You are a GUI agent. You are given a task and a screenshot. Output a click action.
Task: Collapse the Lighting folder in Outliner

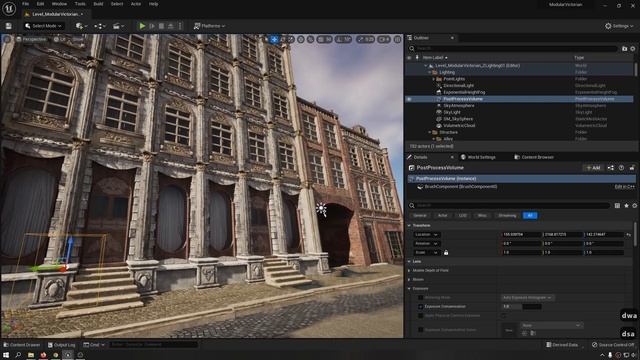pos(430,72)
